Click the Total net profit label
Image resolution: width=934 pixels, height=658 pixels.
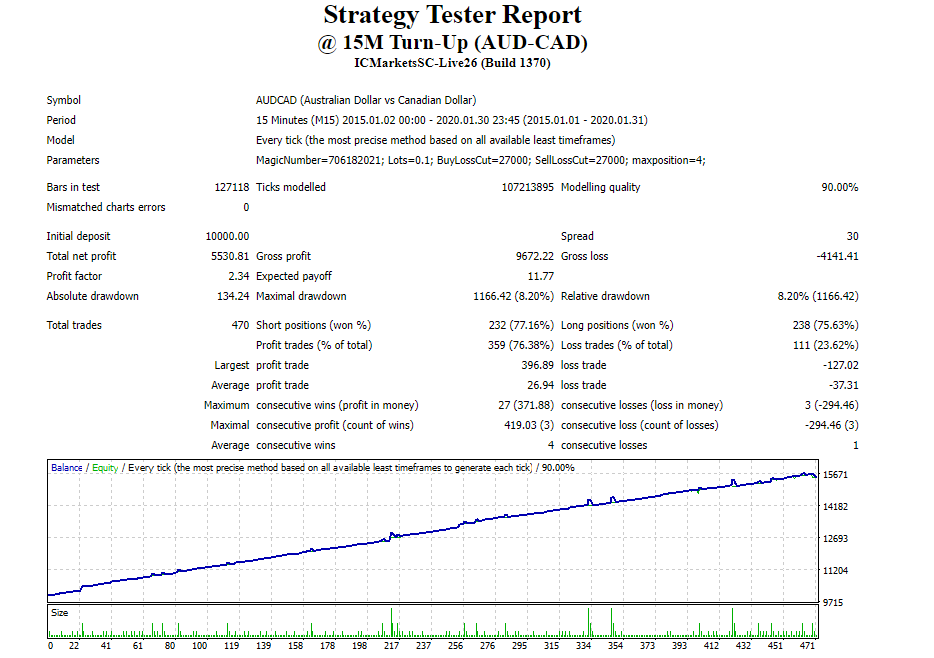click(x=81, y=256)
